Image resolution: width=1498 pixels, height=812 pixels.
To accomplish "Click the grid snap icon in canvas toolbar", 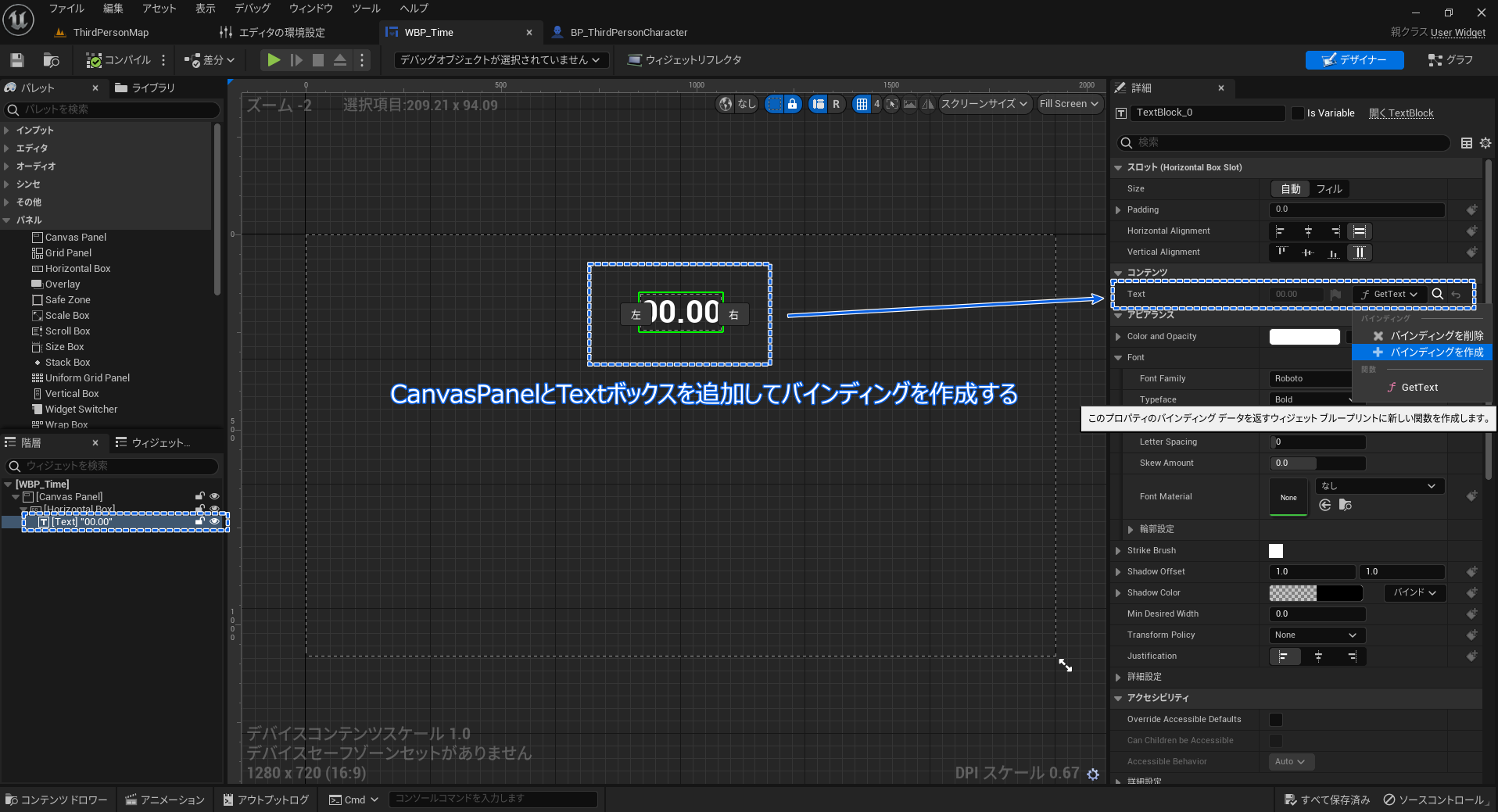I will [x=862, y=104].
